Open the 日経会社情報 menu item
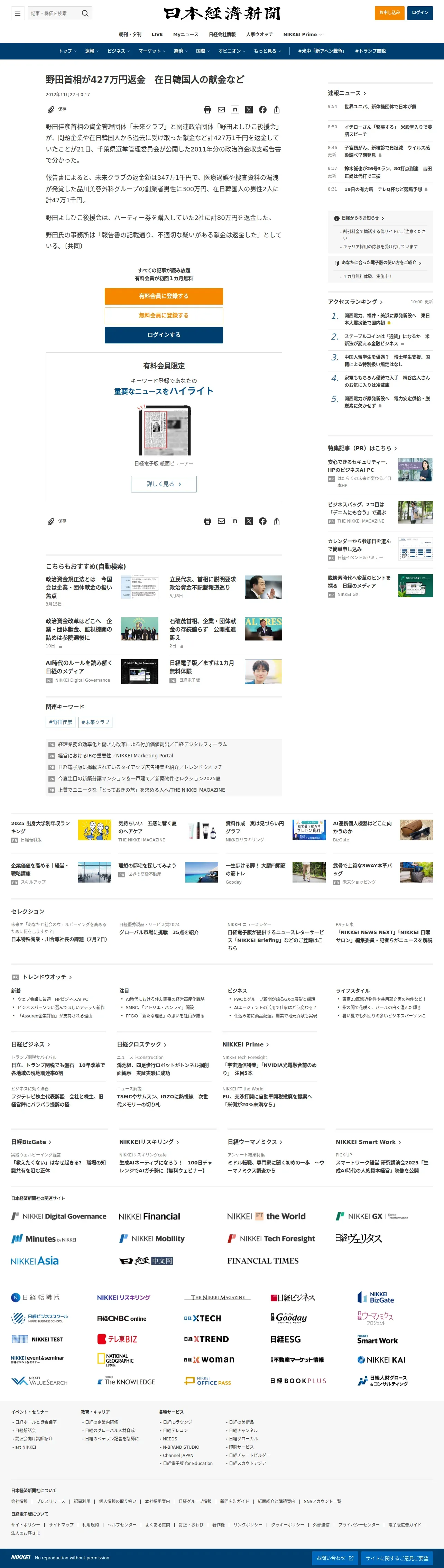Image resolution: width=444 pixels, height=1568 pixels. click(222, 35)
